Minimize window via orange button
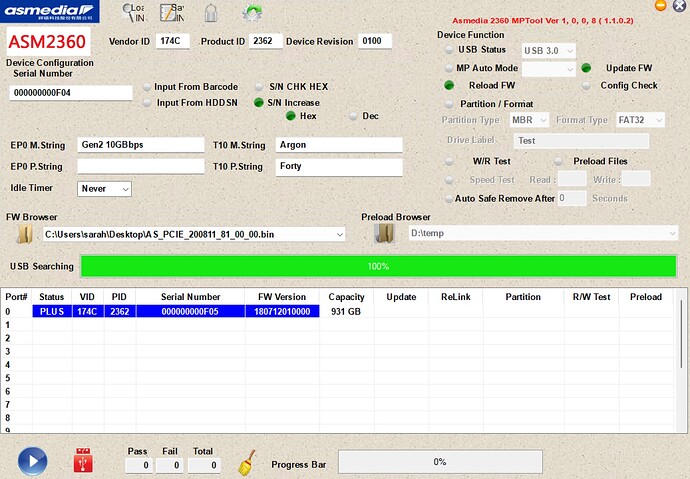Screen dimensions: 690x479 pos(661,5)
